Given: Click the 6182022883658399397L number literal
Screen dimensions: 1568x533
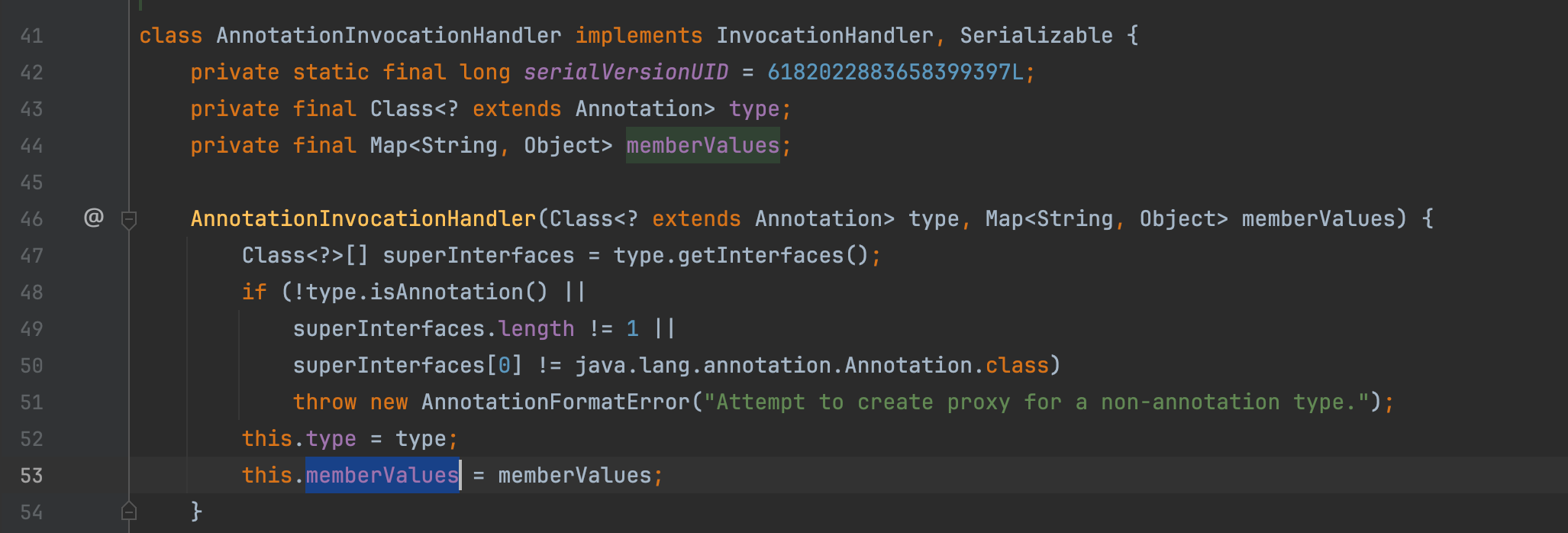Looking at the screenshot, I should (x=895, y=73).
